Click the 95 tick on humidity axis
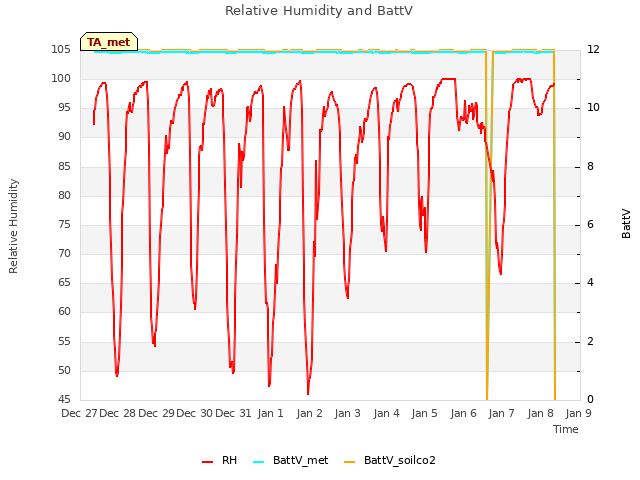 (x=64, y=108)
